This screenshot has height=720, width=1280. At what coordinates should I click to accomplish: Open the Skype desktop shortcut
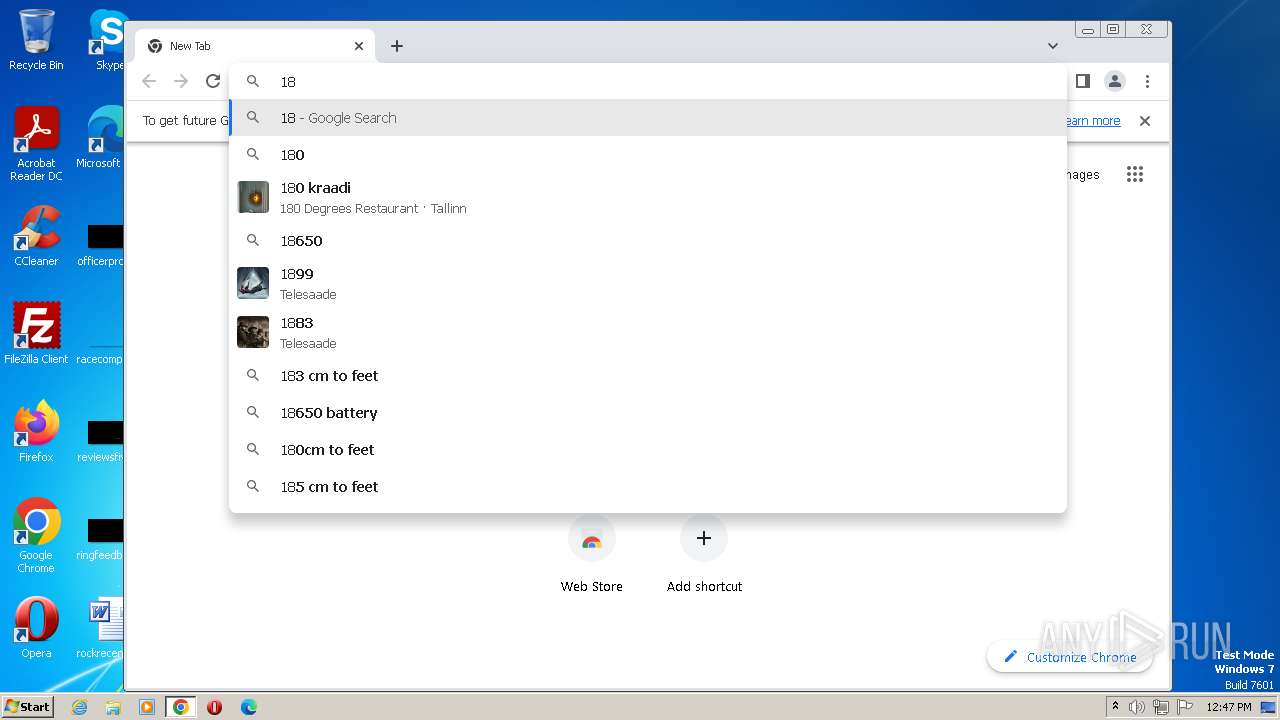[x=109, y=40]
